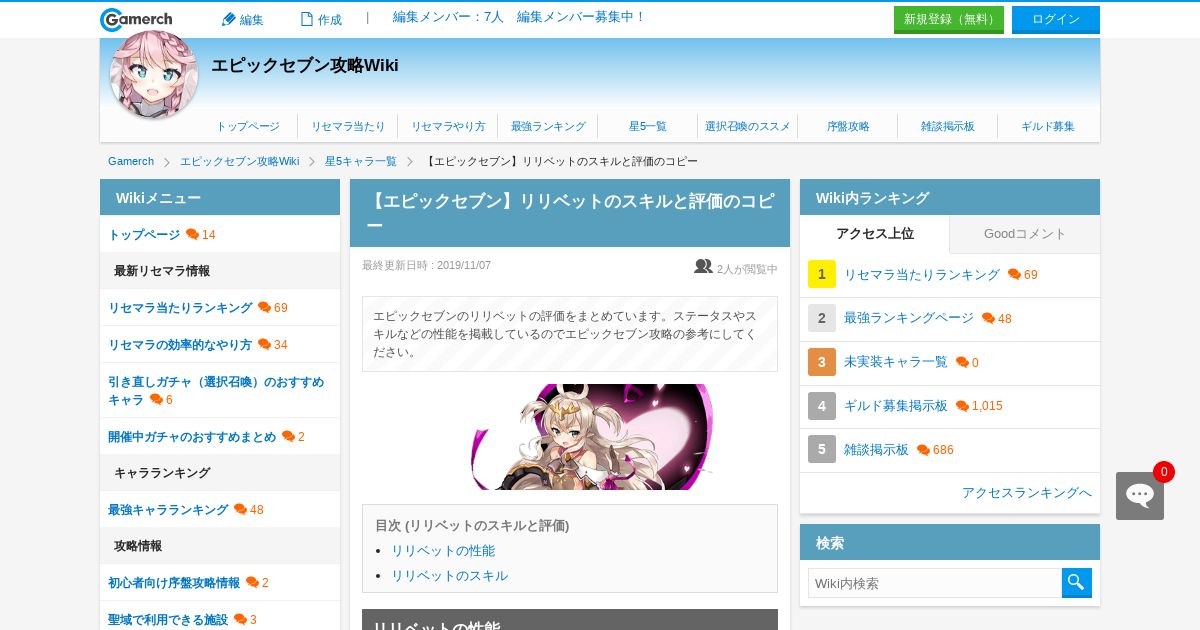Click the viewers people icon
This screenshot has width=1200, height=630.
click(x=703, y=267)
